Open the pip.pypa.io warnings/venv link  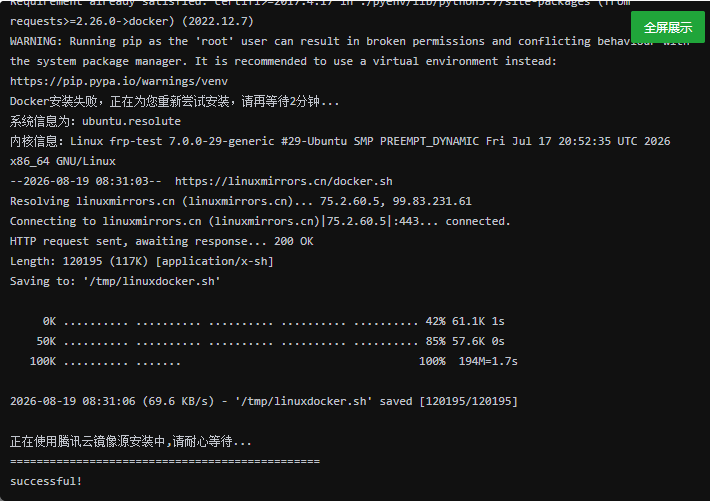tap(119, 81)
